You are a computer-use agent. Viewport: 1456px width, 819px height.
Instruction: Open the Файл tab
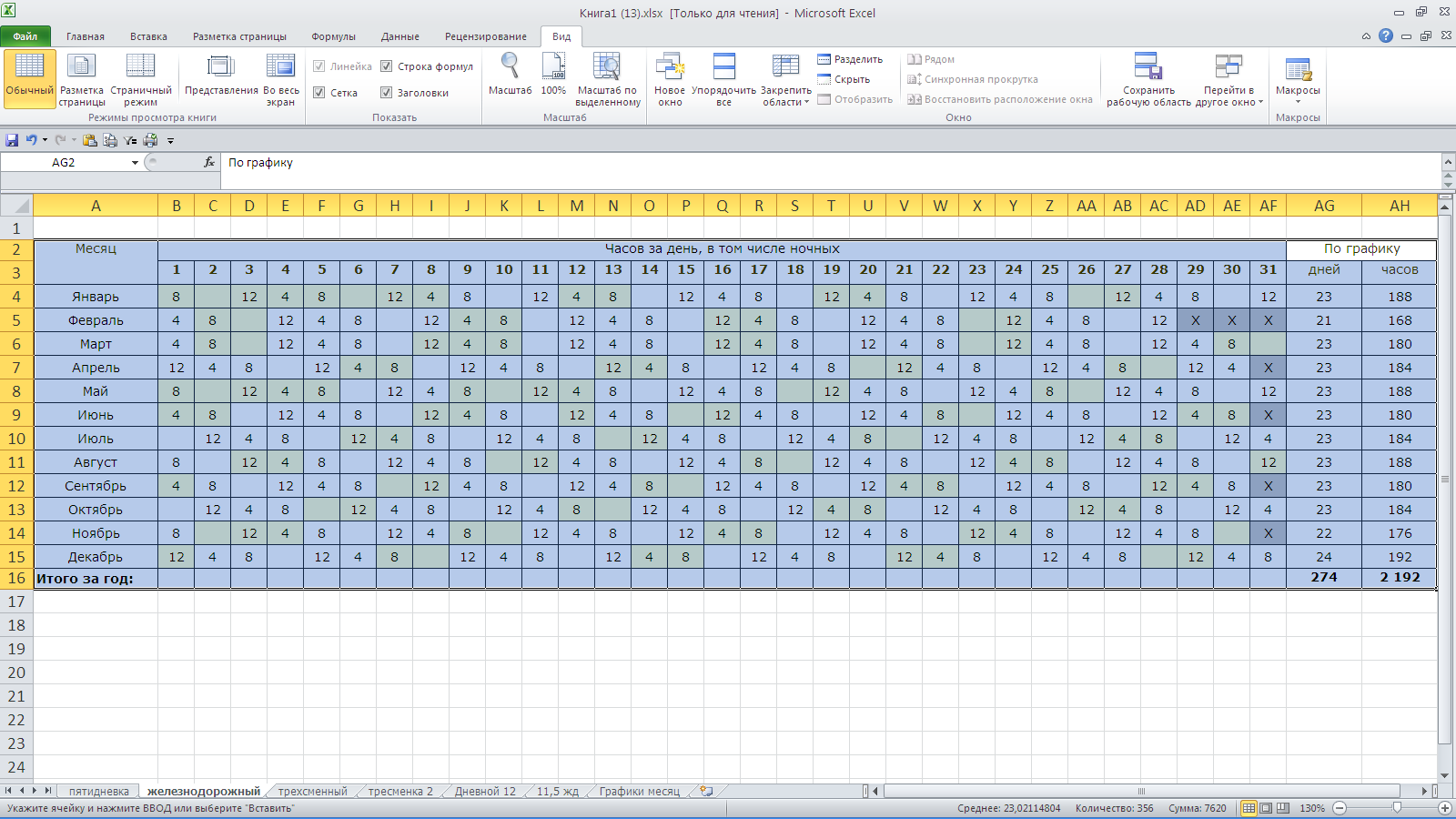[25, 36]
